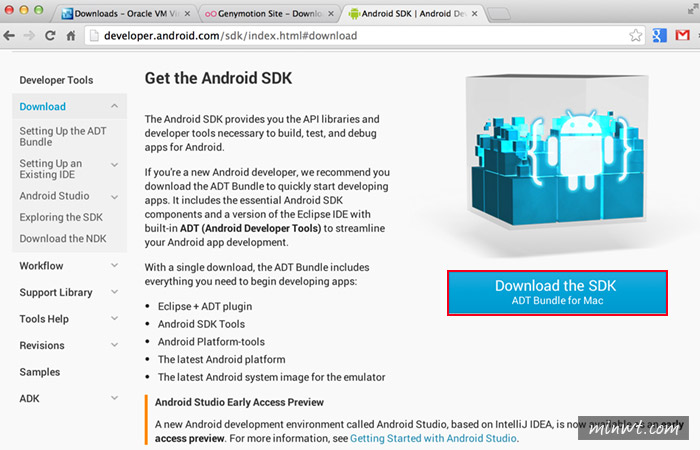The height and width of the screenshot is (450, 700).
Task: Reload the page with refresh icon
Action: click(x=50, y=36)
